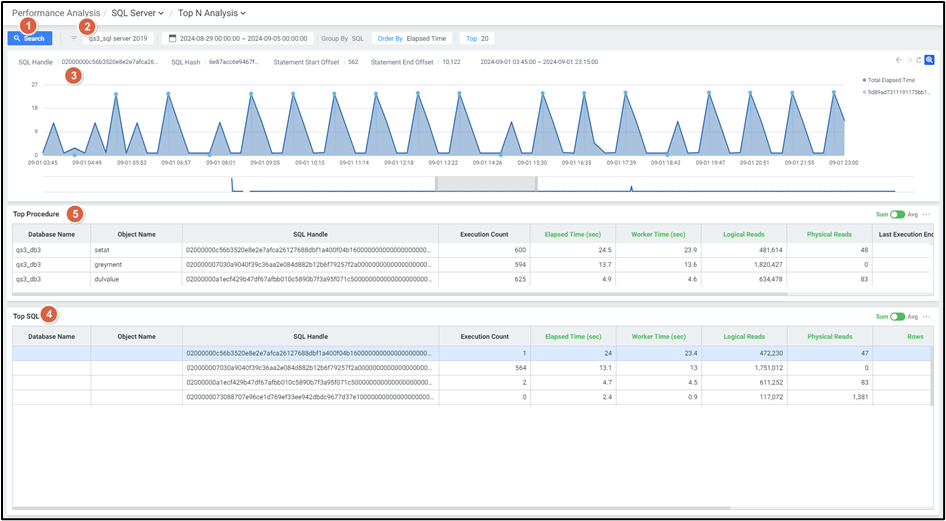Toggle Sum/Avg switch in Top SQL
The height and width of the screenshot is (521, 946).
tap(897, 316)
